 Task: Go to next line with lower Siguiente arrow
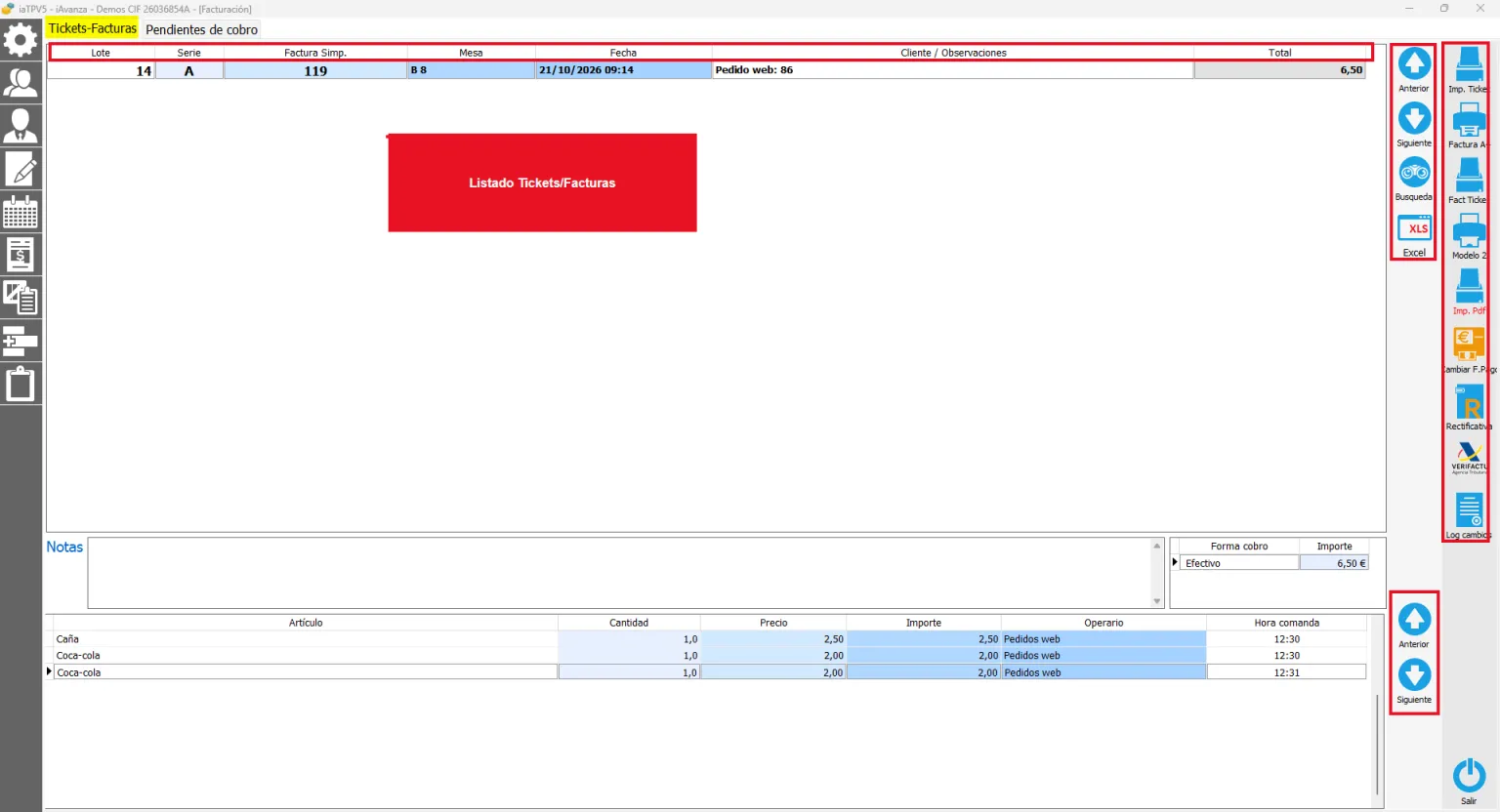1414,675
